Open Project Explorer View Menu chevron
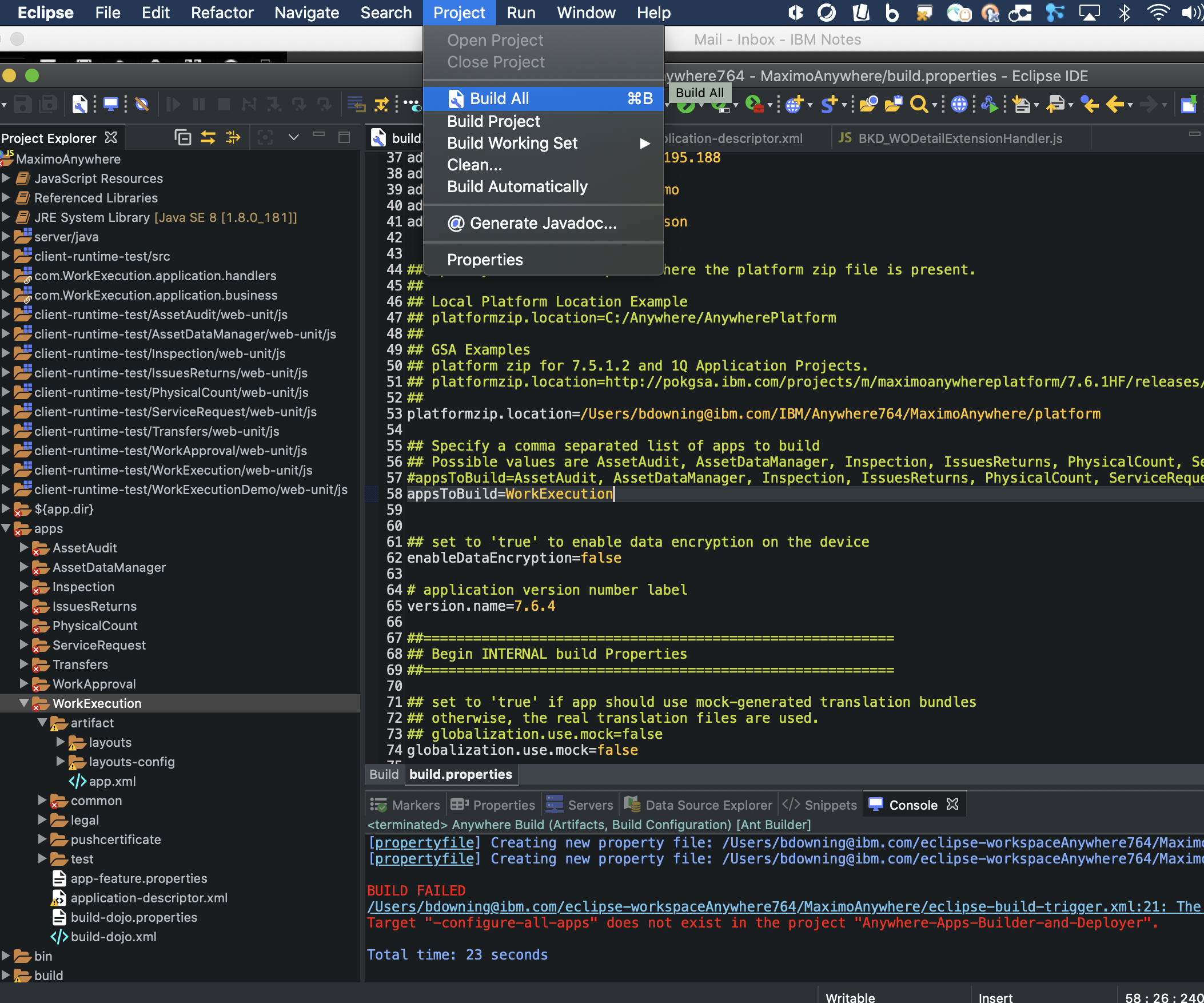This screenshot has height=1003, width=1204. click(293, 138)
